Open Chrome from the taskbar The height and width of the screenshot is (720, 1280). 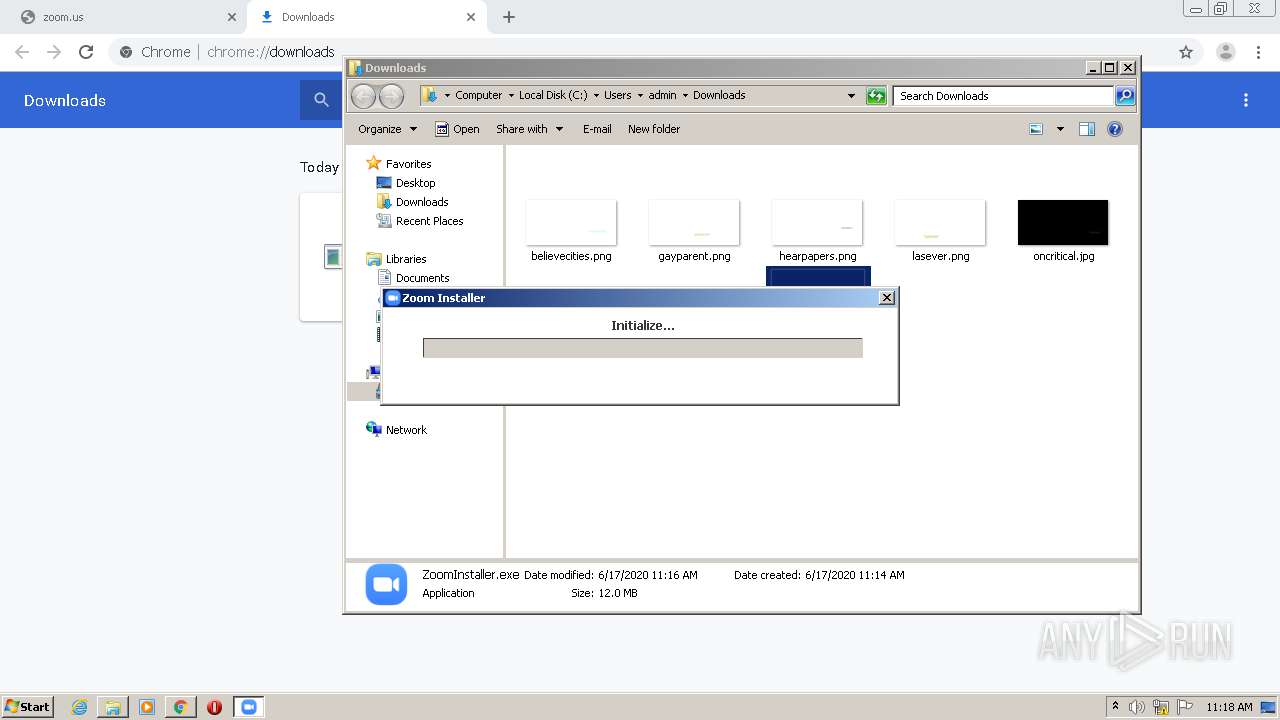(x=180, y=707)
